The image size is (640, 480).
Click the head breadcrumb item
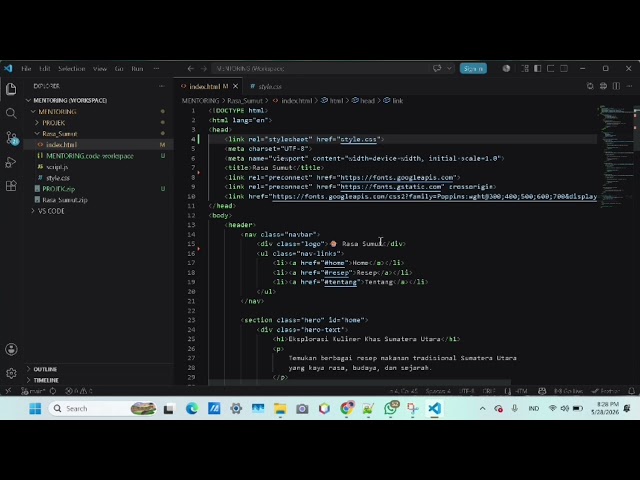(x=363, y=100)
